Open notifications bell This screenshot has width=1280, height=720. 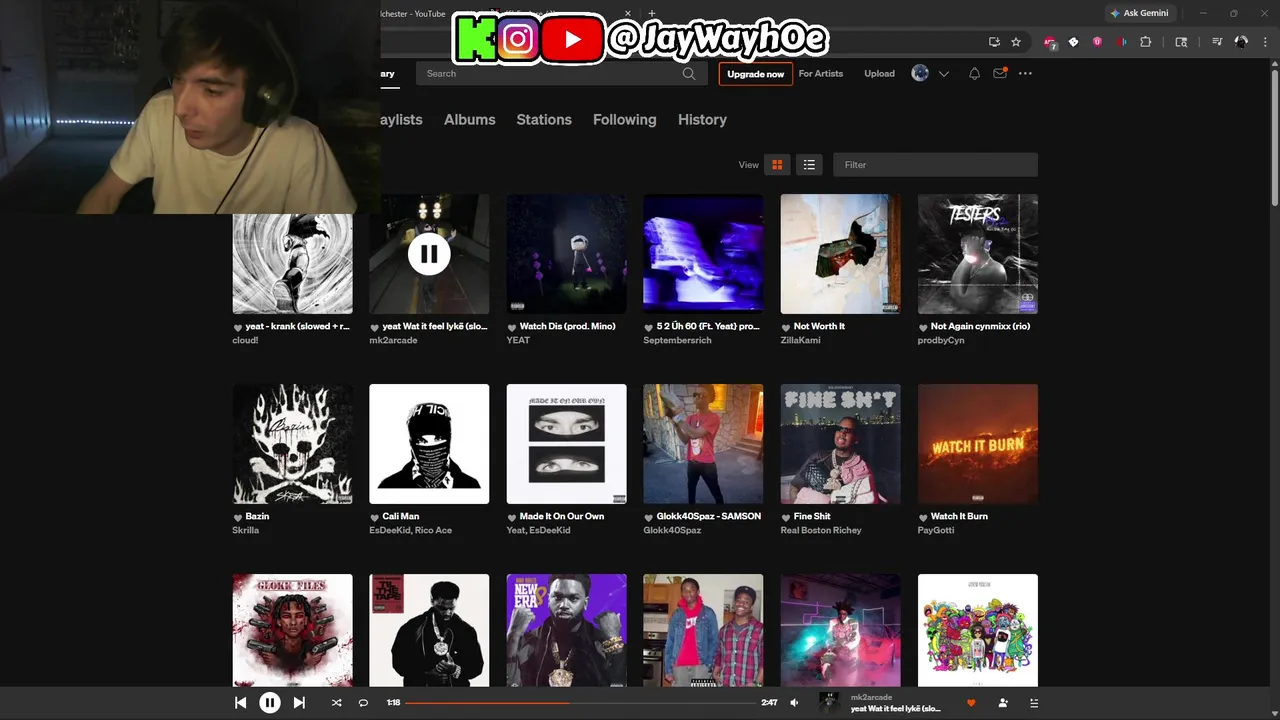[x=974, y=74]
